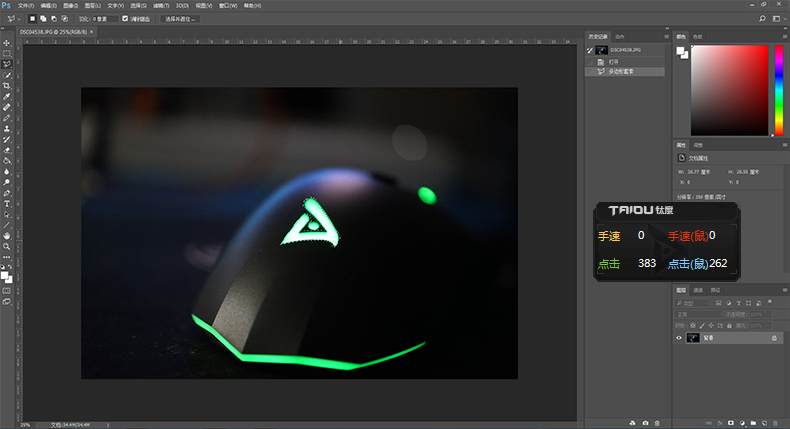Select the Brush tool
The height and width of the screenshot is (429, 790).
point(7,118)
